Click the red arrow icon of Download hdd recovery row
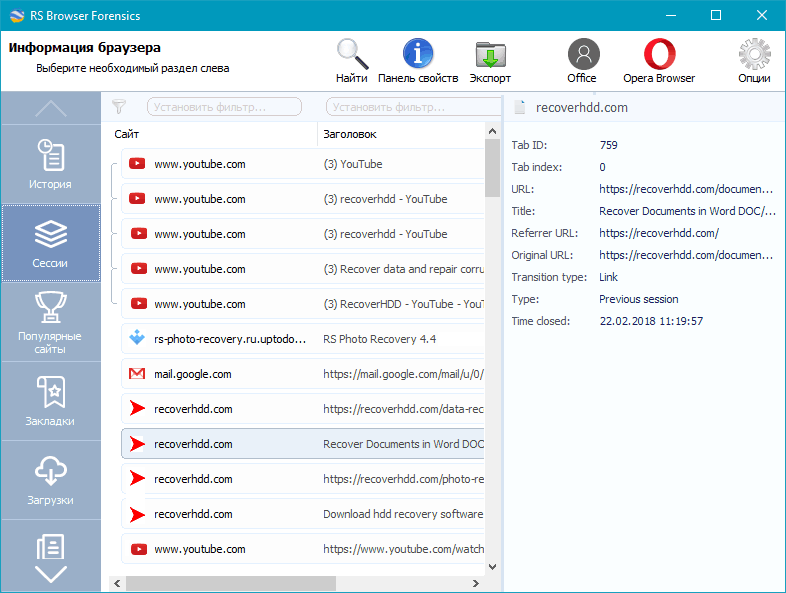 [x=137, y=514]
